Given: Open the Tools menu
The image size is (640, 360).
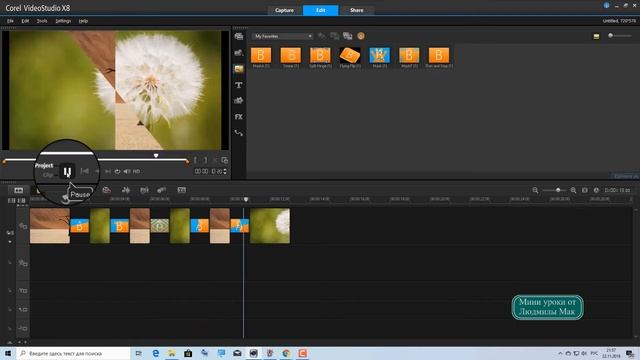Looking at the screenshot, I should click(42, 21).
